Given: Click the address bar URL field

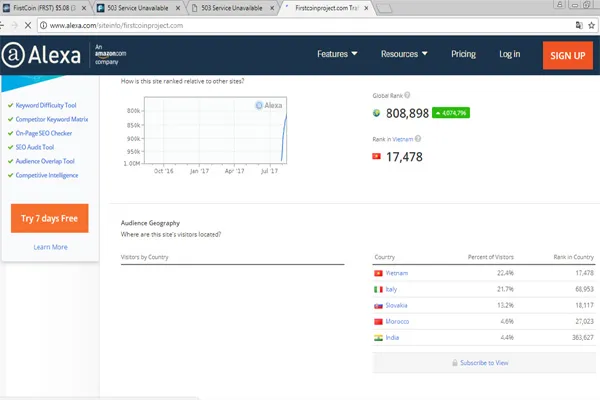Looking at the screenshot, I should click(x=306, y=25).
